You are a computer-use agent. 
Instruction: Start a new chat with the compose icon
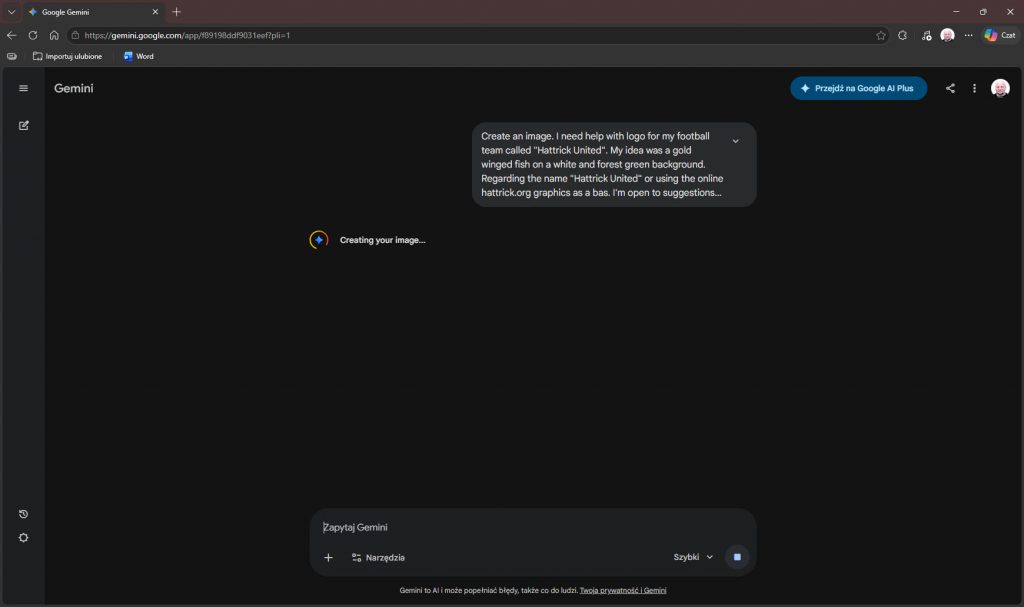tap(24, 126)
